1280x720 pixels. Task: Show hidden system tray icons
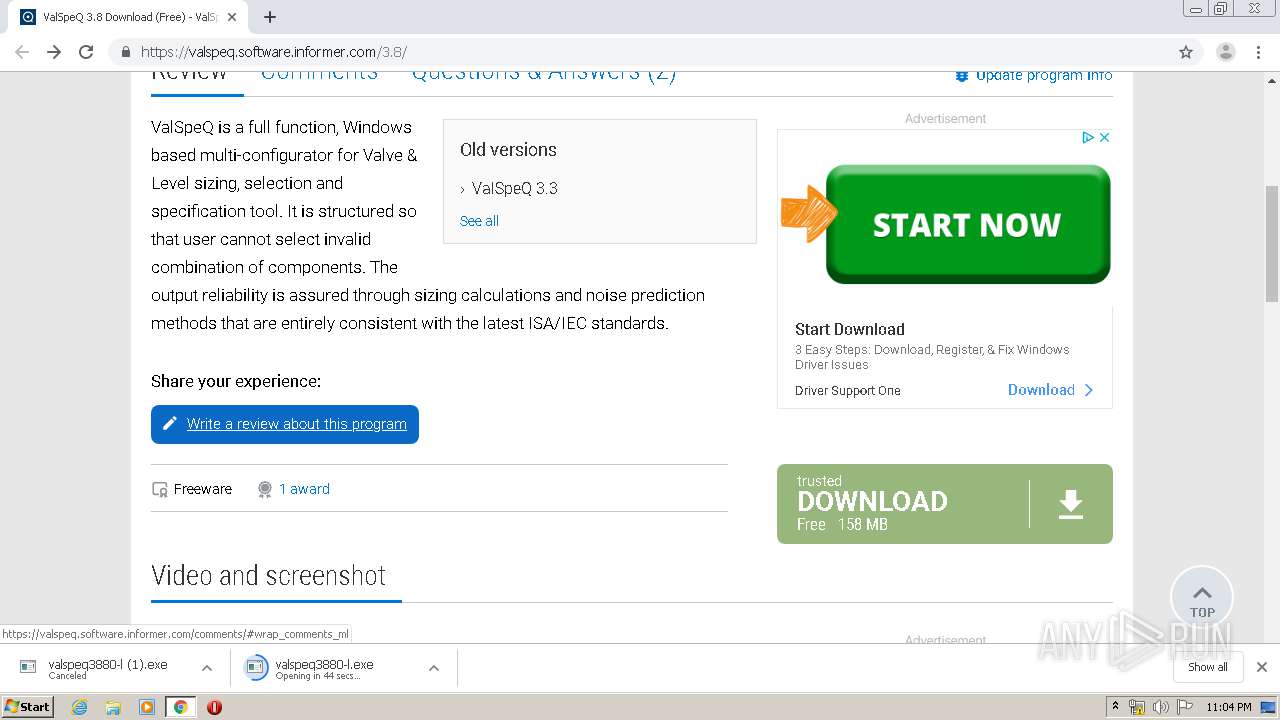coord(1115,707)
